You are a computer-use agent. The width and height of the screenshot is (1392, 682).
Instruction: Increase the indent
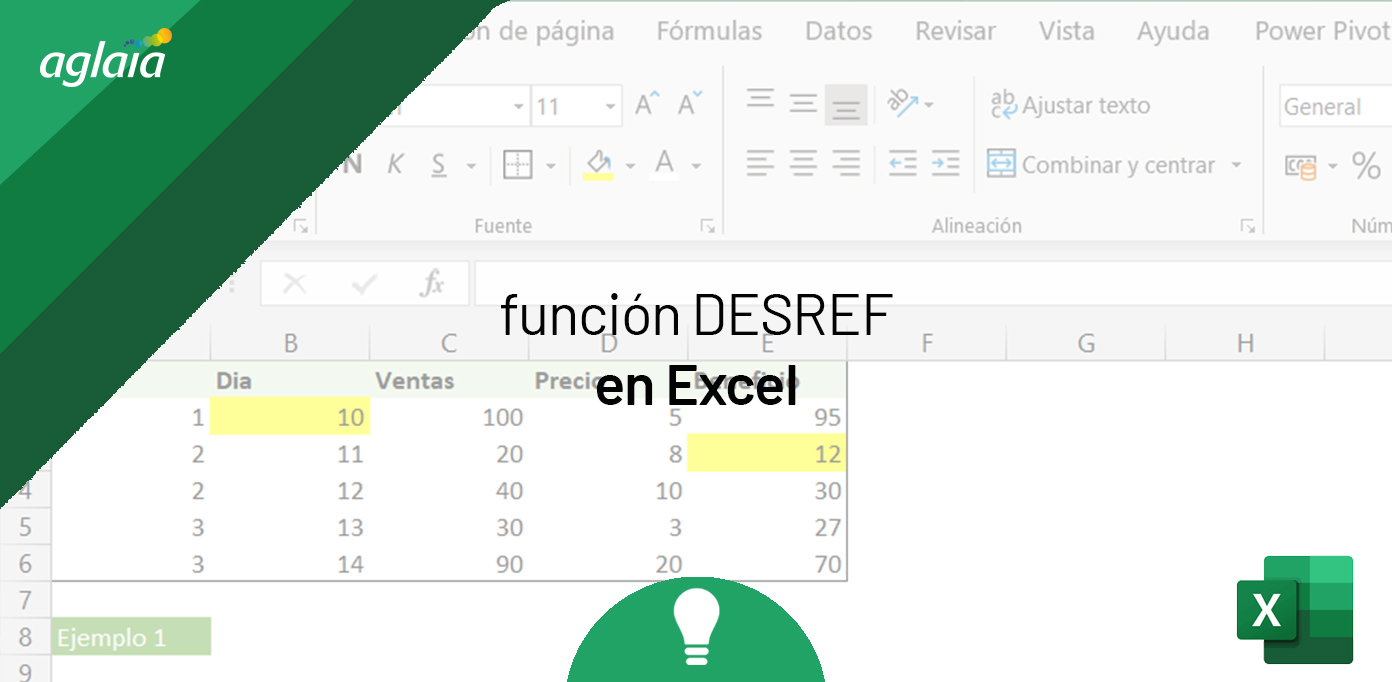[945, 163]
